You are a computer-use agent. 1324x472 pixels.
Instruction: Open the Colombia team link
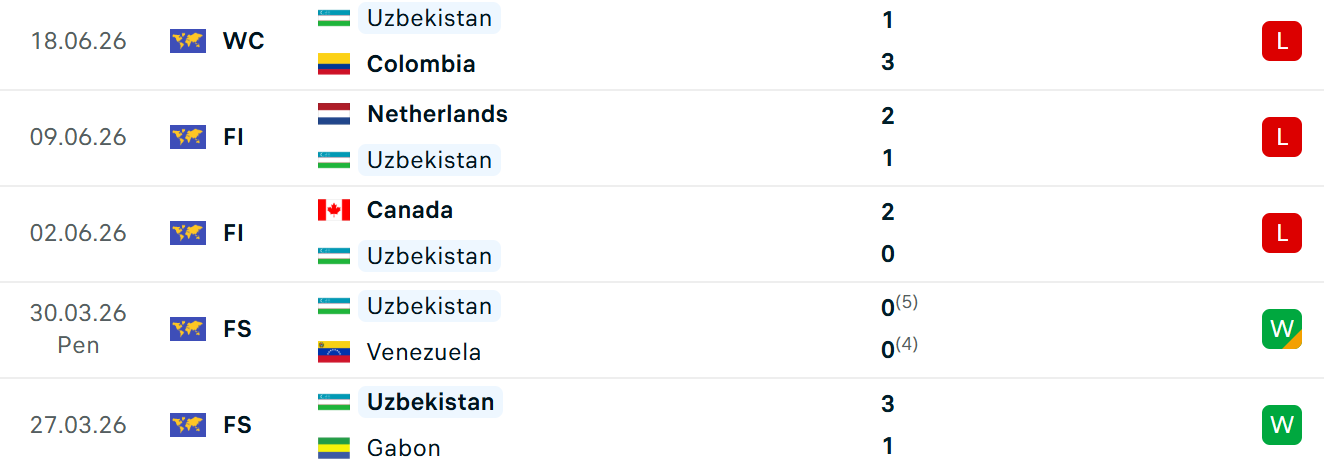pyautogui.click(x=421, y=64)
